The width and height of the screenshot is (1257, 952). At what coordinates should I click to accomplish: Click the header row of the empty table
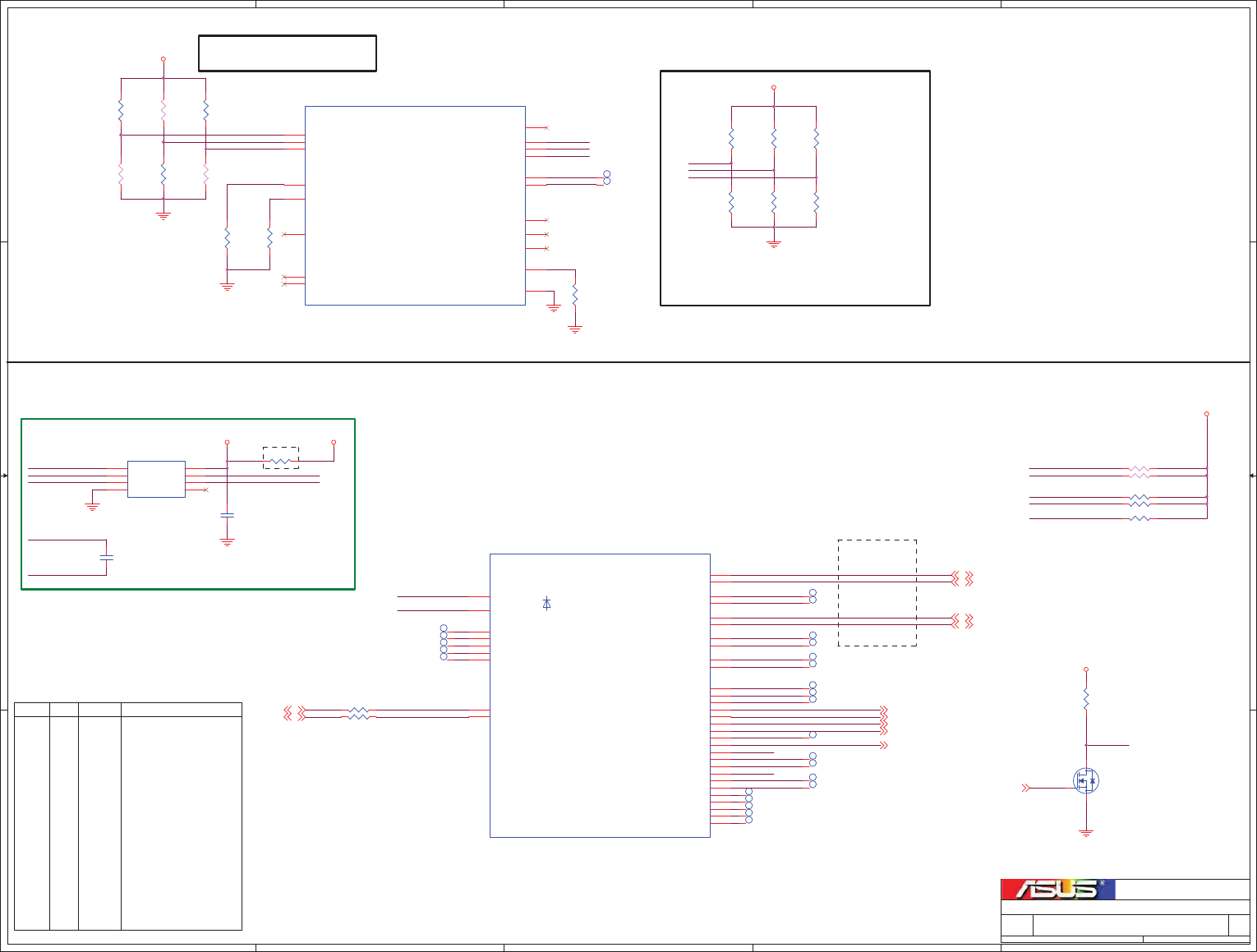(128, 710)
